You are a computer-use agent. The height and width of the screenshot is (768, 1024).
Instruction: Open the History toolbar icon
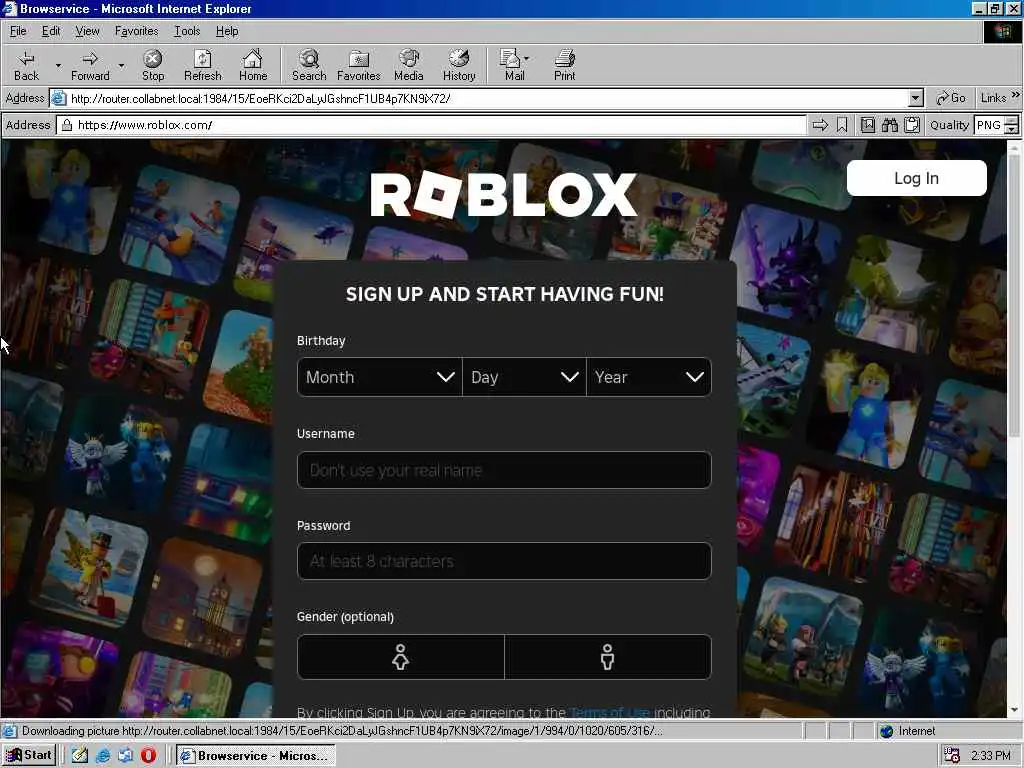[x=459, y=59]
